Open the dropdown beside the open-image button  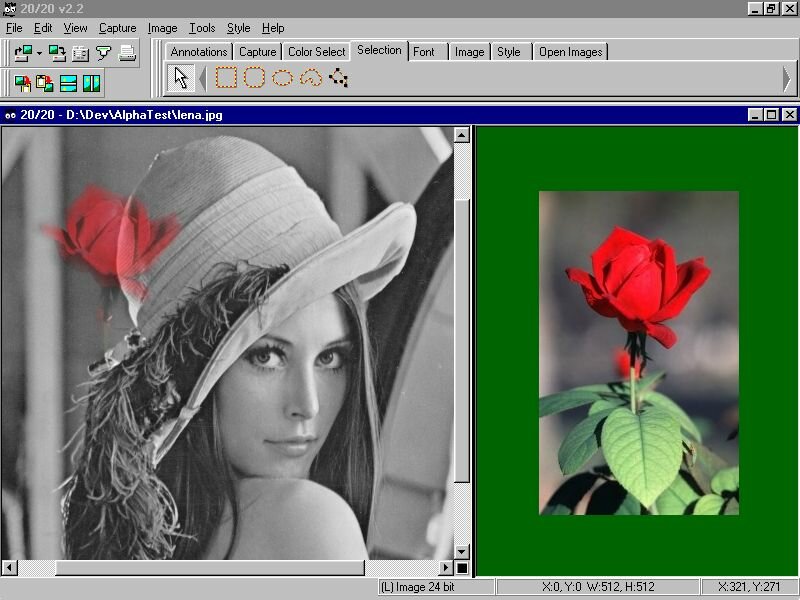40,52
